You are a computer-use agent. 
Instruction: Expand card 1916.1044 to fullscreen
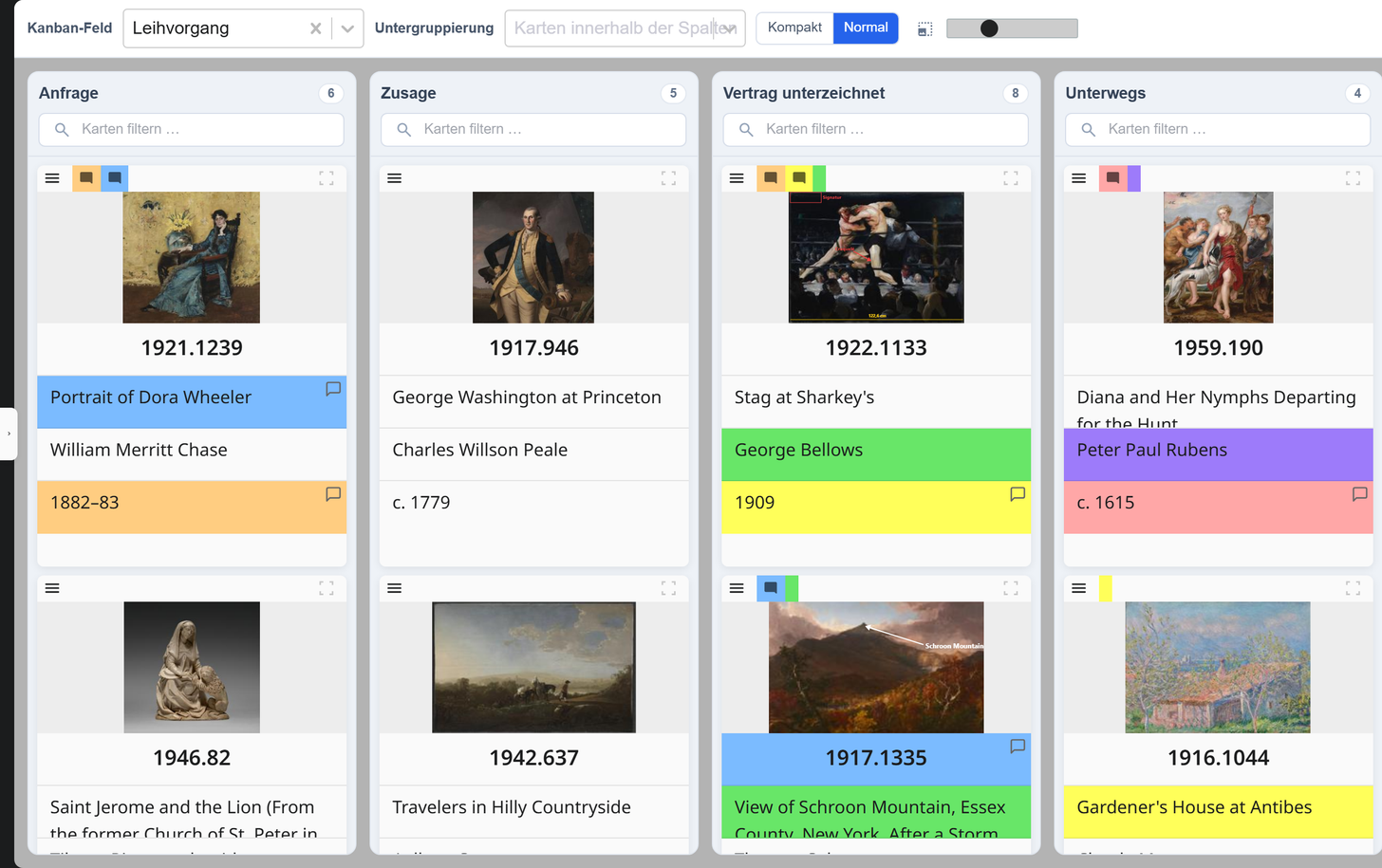pos(1353,588)
